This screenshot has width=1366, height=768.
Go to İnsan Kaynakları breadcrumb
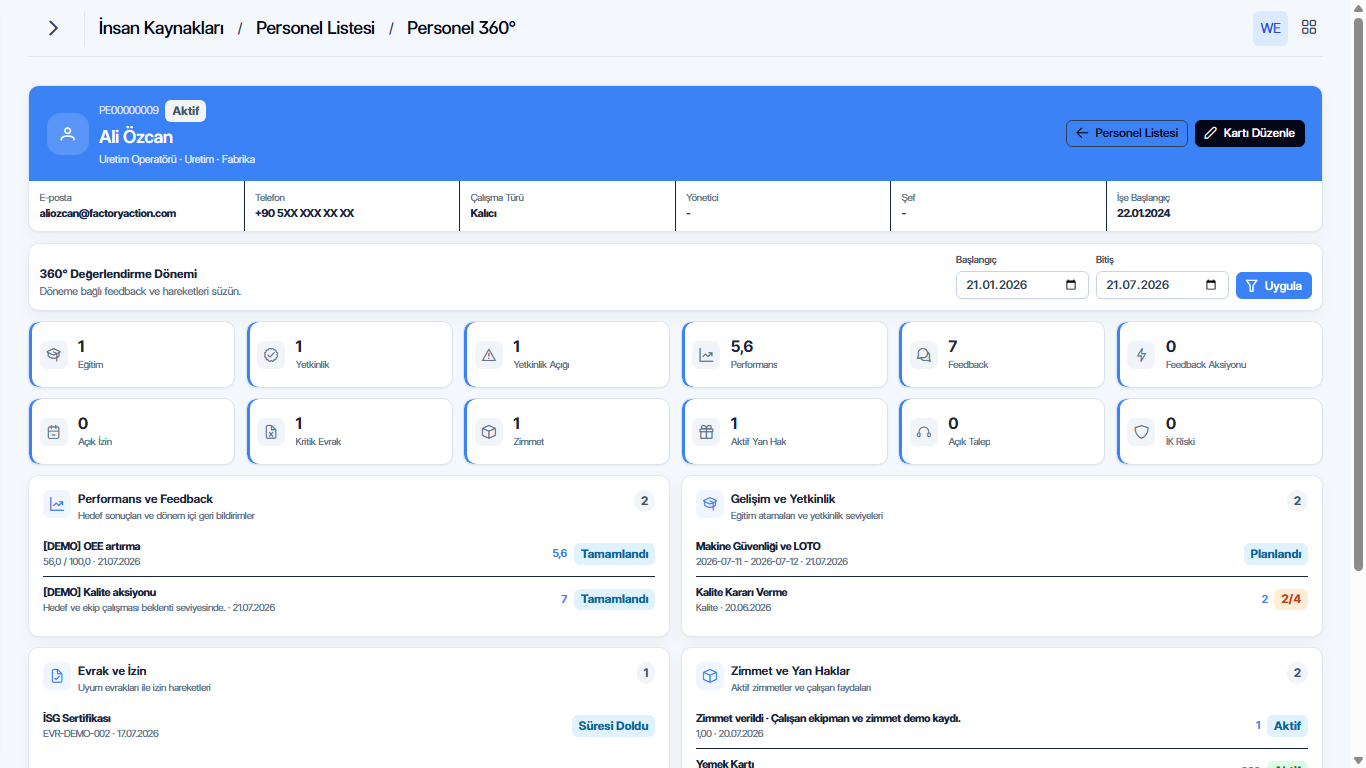161,28
